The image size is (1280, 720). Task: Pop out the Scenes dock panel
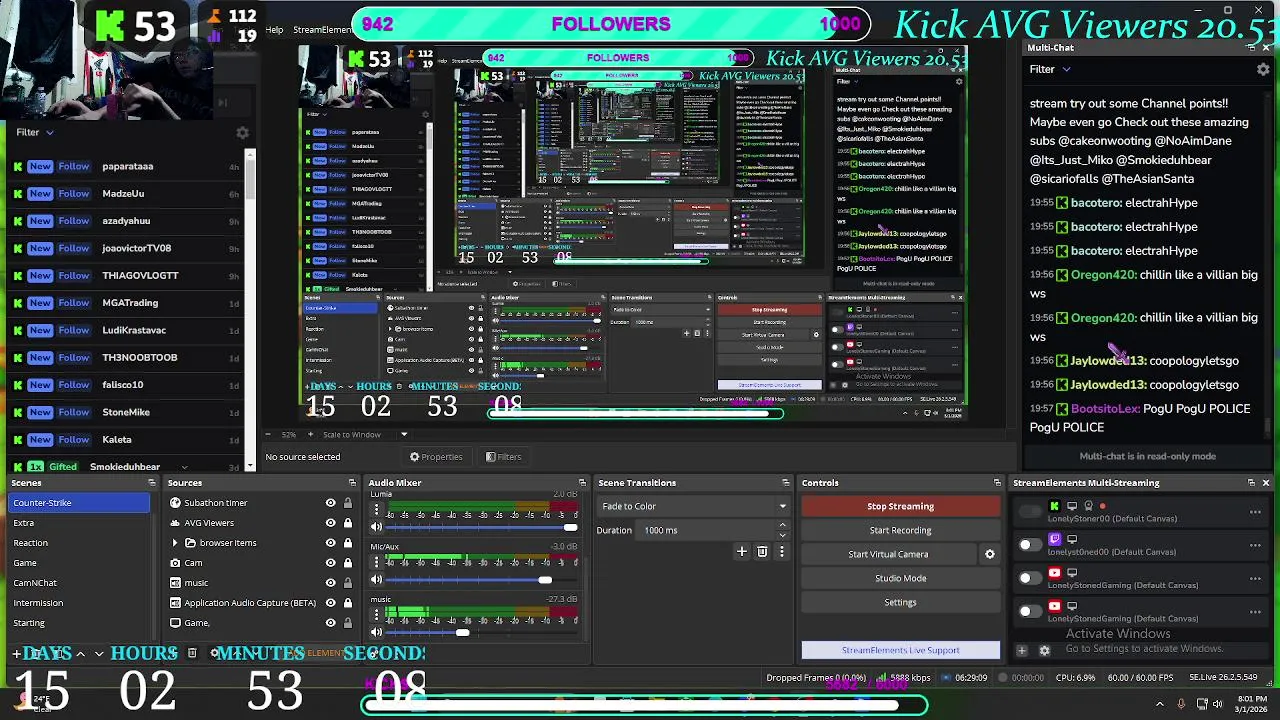tap(152, 483)
